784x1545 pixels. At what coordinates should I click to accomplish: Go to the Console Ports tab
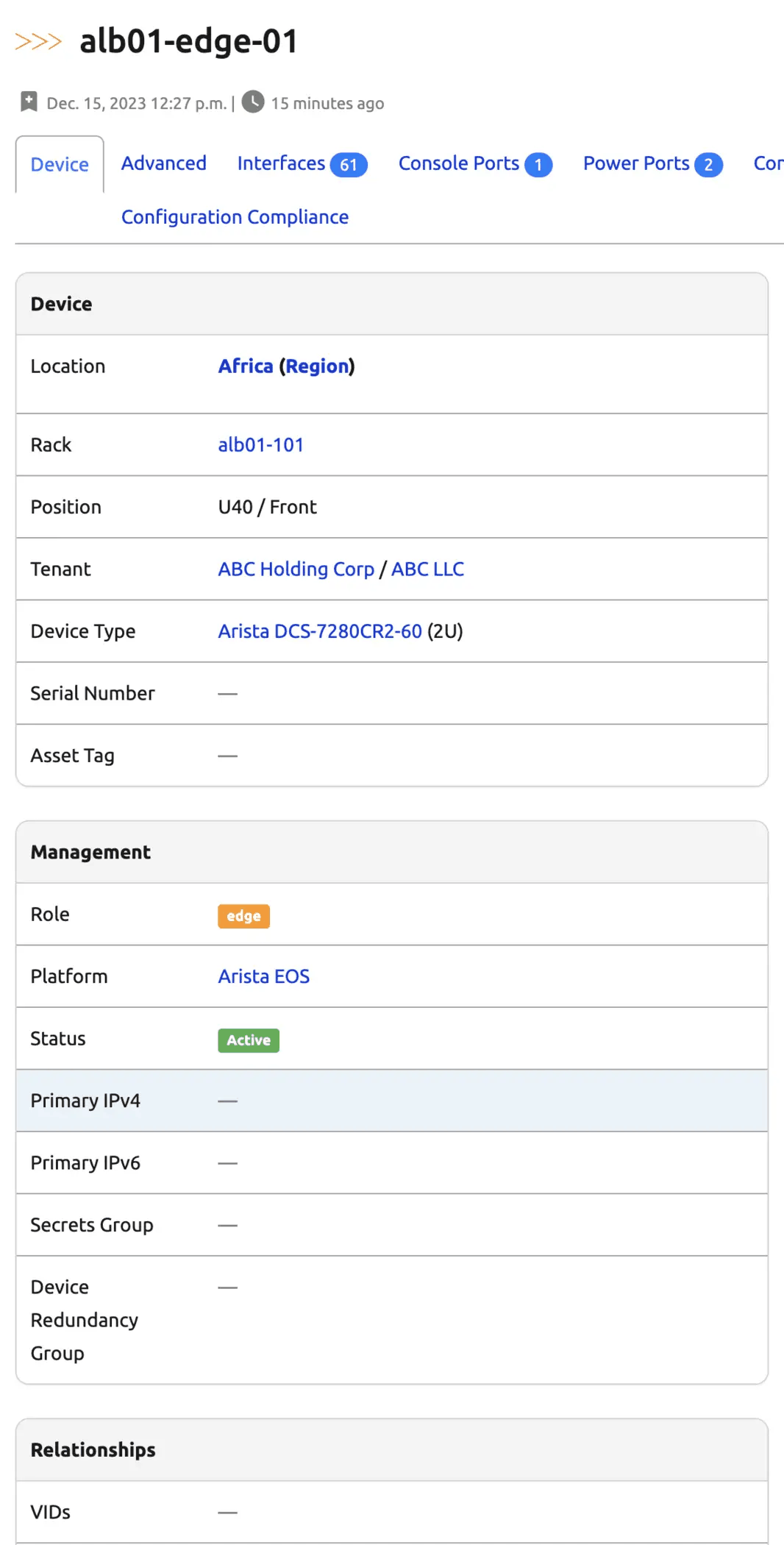tap(458, 163)
